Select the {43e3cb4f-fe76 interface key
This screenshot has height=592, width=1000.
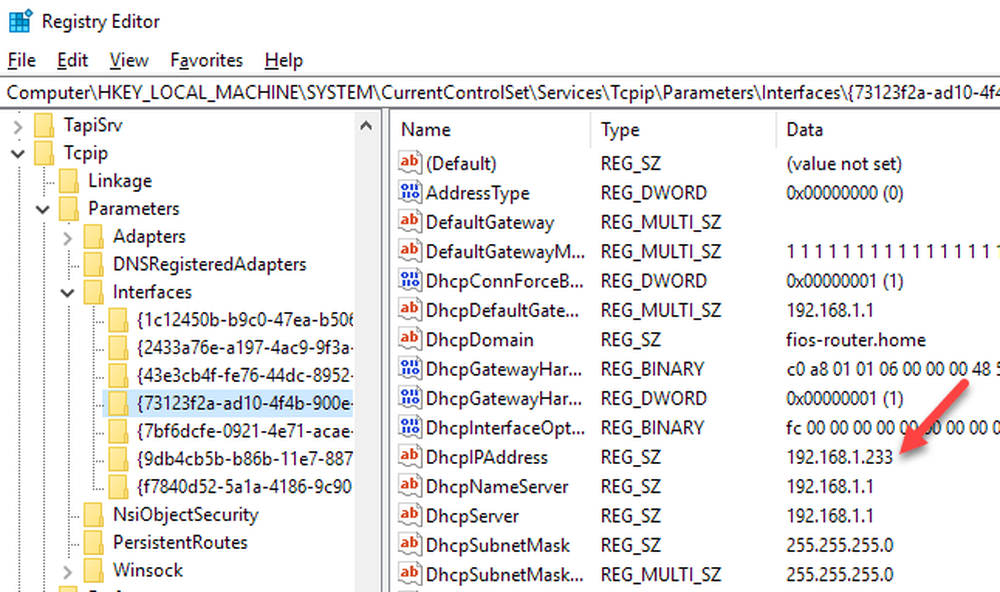pyautogui.click(x=244, y=375)
